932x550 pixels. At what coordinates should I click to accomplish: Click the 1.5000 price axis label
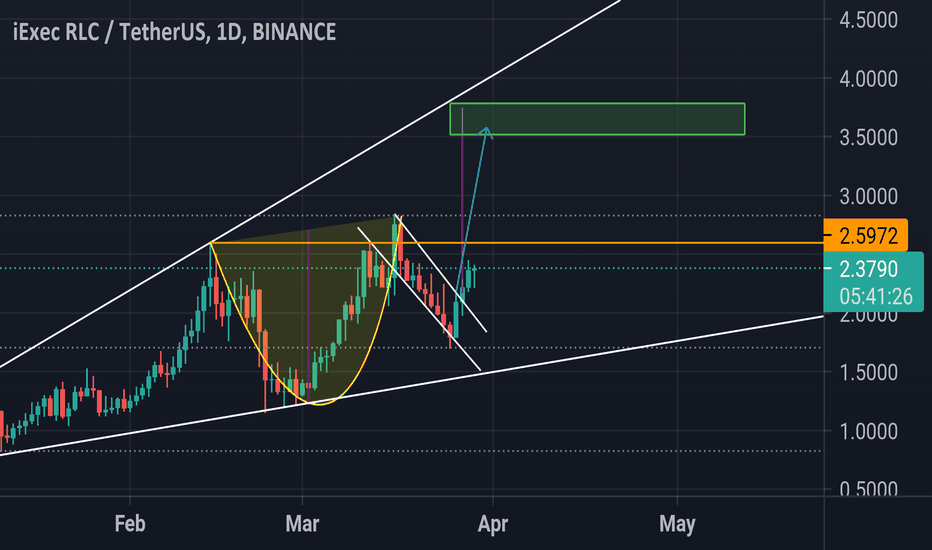pos(868,373)
